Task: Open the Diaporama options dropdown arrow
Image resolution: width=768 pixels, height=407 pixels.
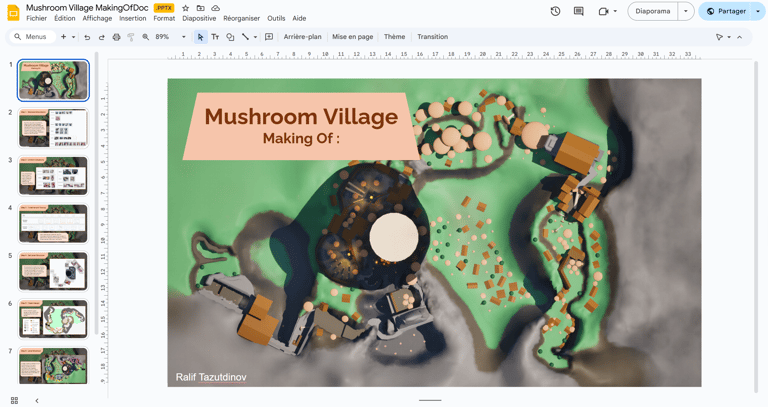Action: [x=686, y=11]
